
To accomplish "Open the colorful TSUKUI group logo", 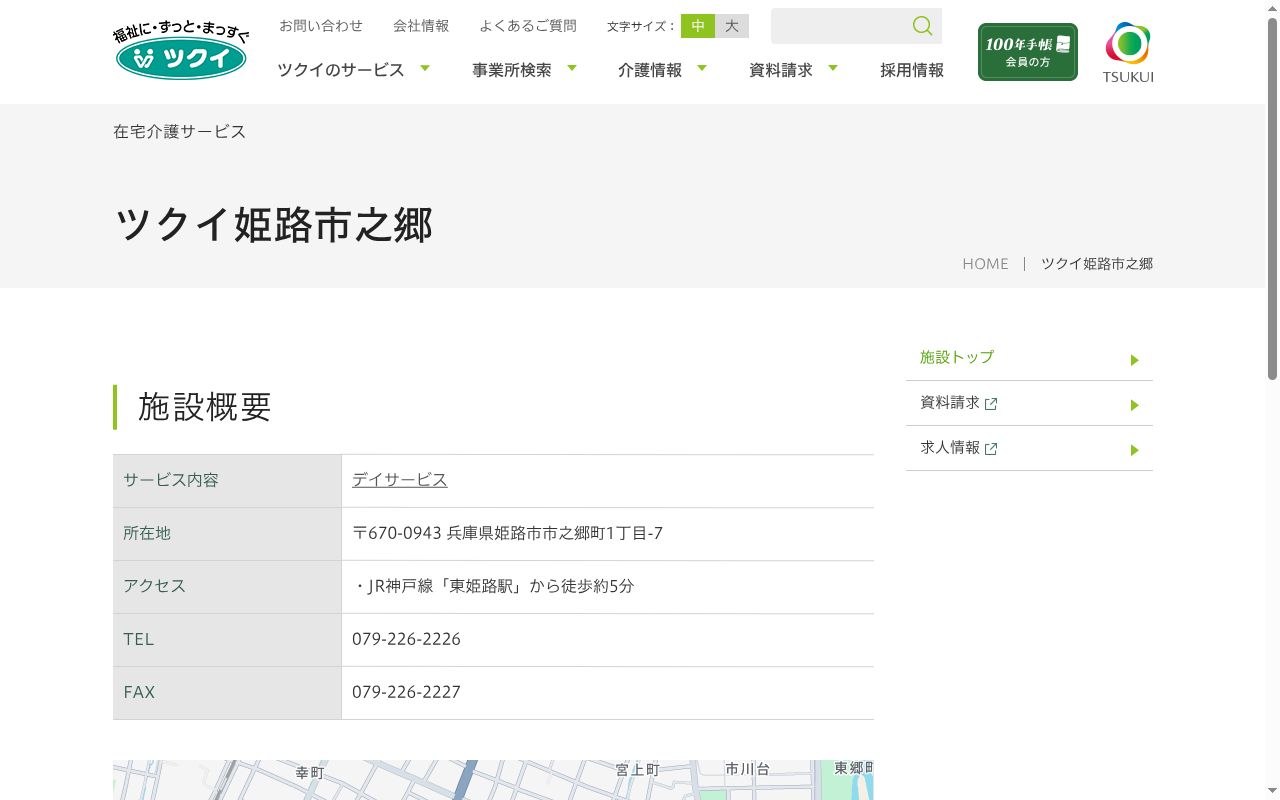I will tap(1128, 53).
